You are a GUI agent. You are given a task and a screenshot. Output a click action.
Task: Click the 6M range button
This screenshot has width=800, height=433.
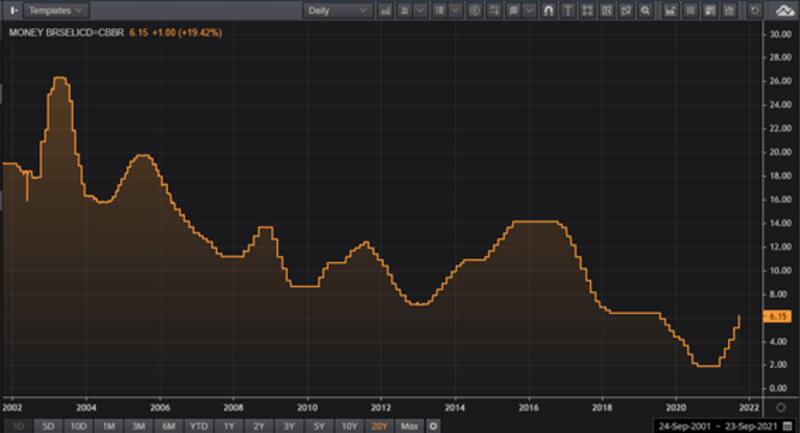point(168,426)
